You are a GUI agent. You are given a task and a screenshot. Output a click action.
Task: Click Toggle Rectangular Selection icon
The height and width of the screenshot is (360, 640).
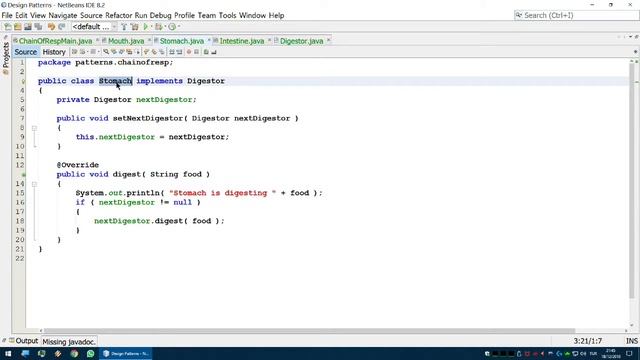[x=137, y=52]
